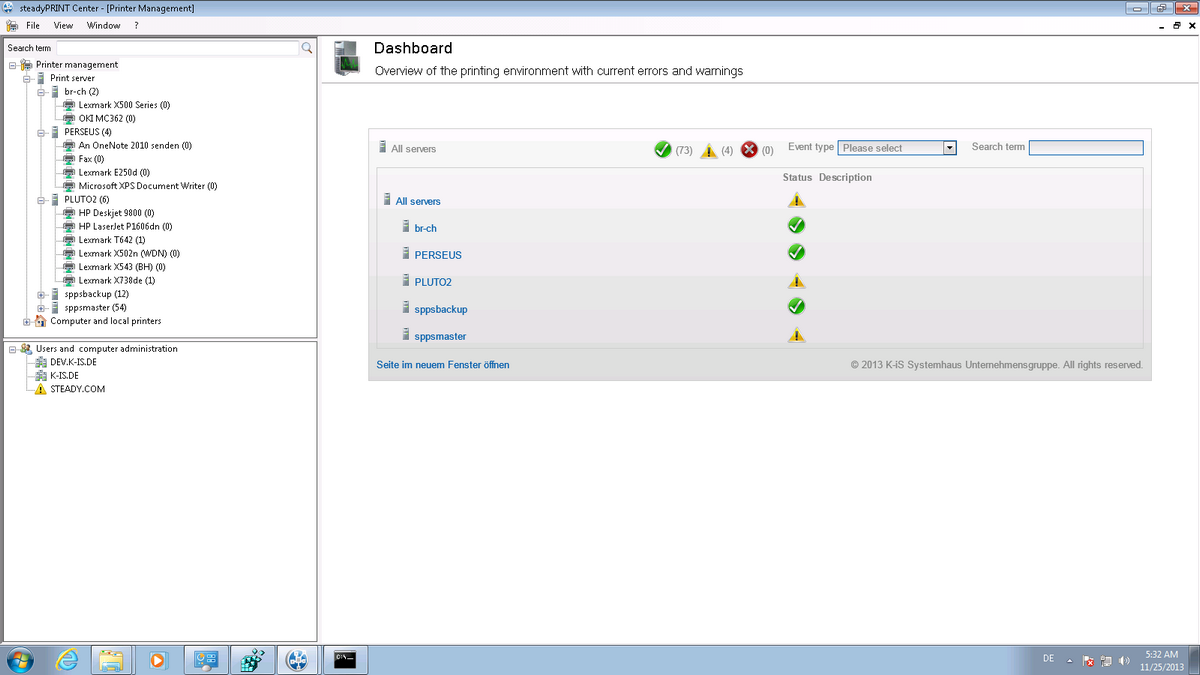Click the Dashboard header server icon
The width and height of the screenshot is (1200, 675).
[x=346, y=59]
